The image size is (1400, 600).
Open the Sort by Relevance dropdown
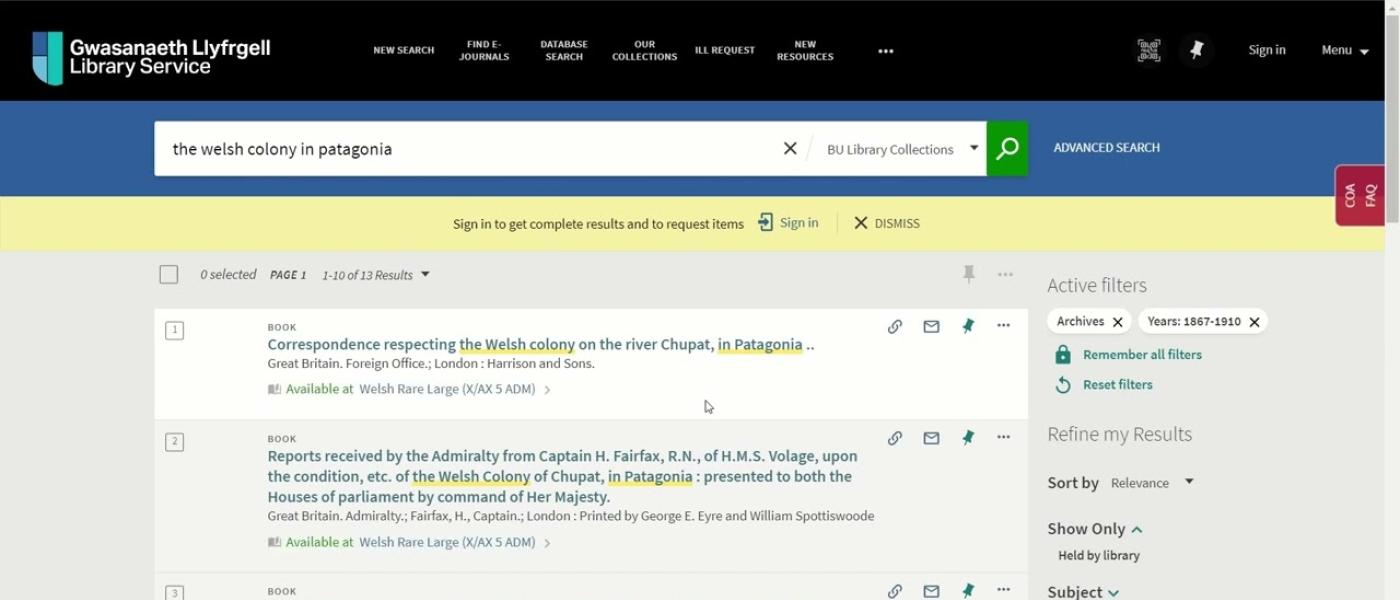[x=1152, y=483]
